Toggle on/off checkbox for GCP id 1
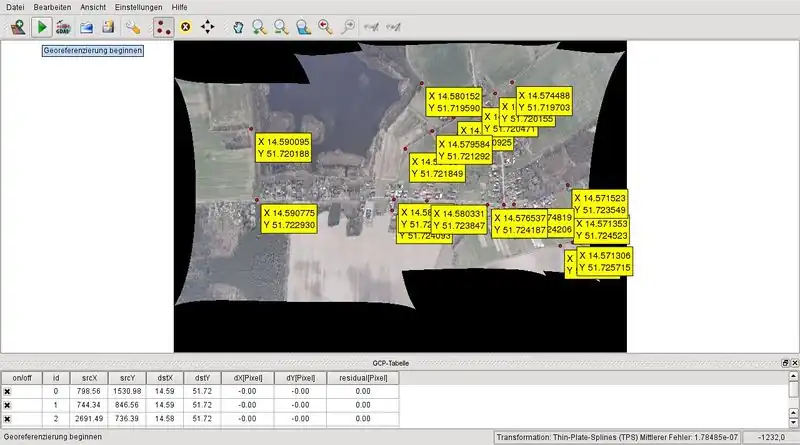The width and height of the screenshot is (800, 445). (8, 404)
